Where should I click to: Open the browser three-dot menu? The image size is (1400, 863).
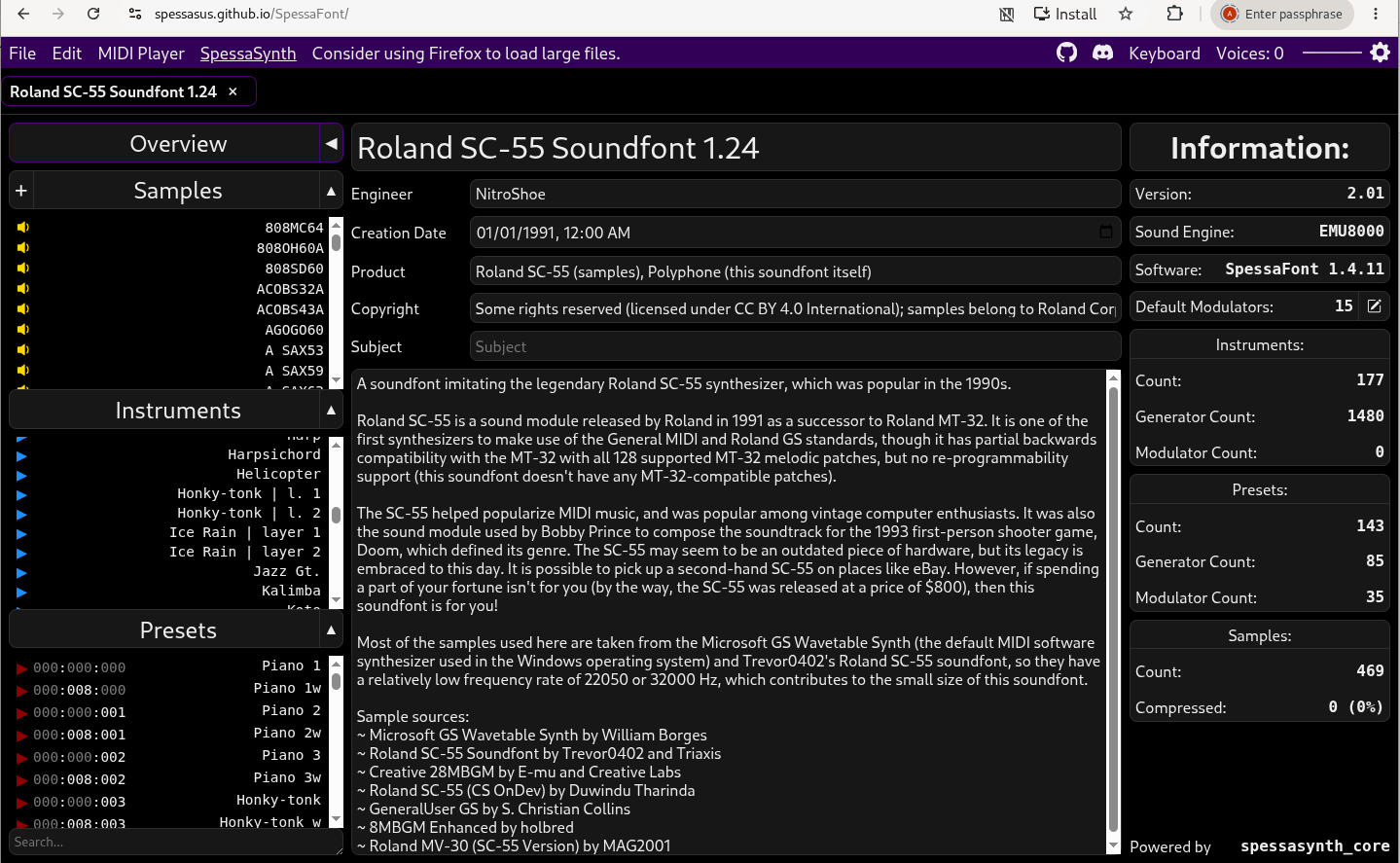point(1376,14)
